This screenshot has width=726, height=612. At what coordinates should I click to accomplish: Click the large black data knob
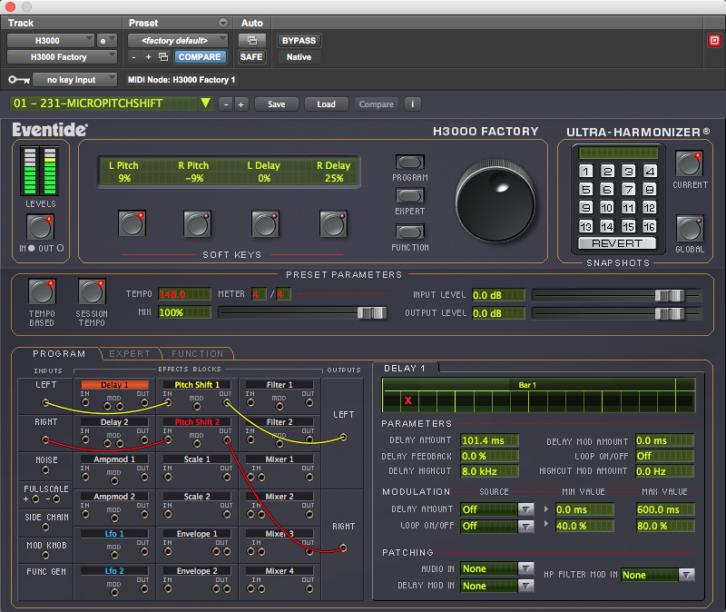tap(495, 202)
